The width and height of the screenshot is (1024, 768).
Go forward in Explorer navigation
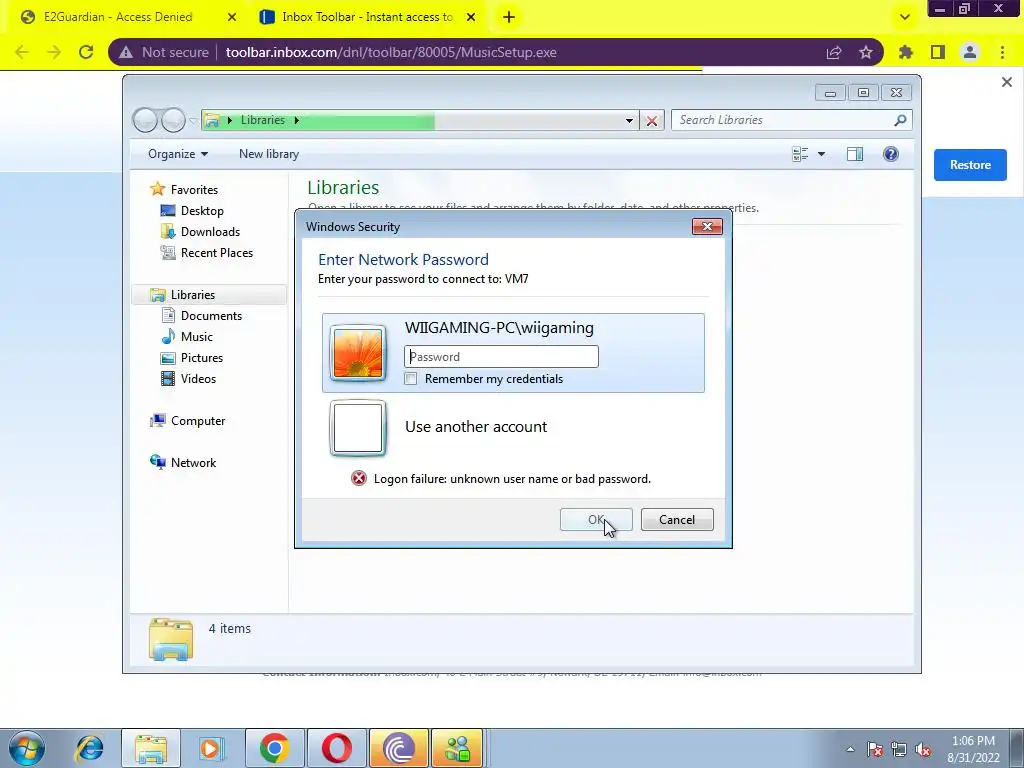pyautogui.click(x=173, y=120)
